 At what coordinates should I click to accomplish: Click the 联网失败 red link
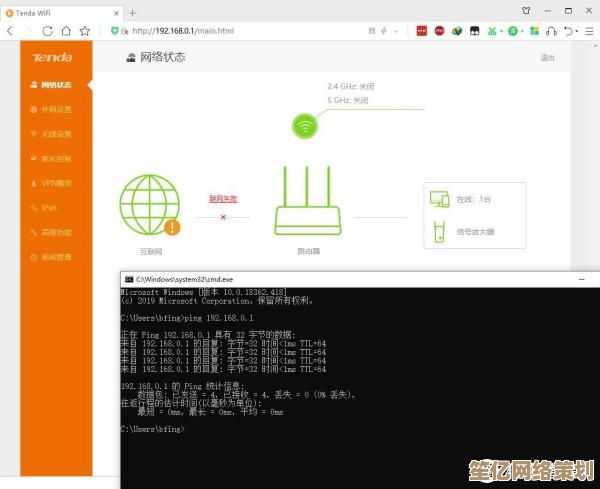tap(223, 199)
